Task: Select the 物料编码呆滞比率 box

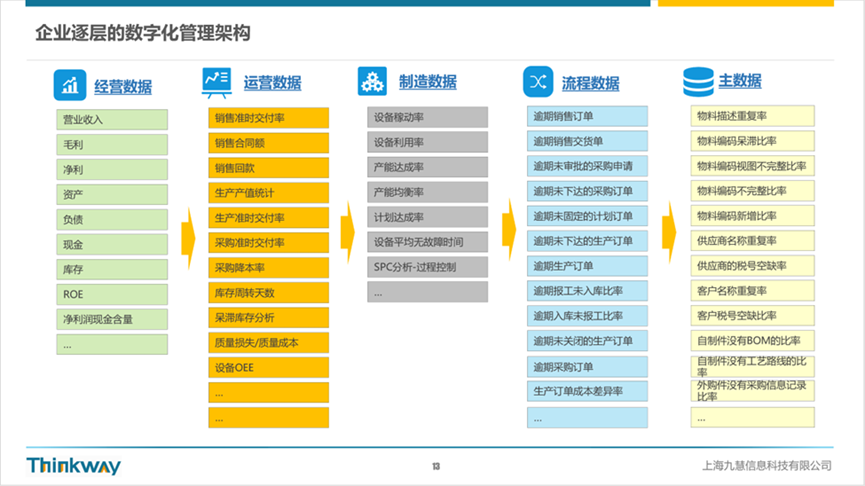Action: (752, 141)
